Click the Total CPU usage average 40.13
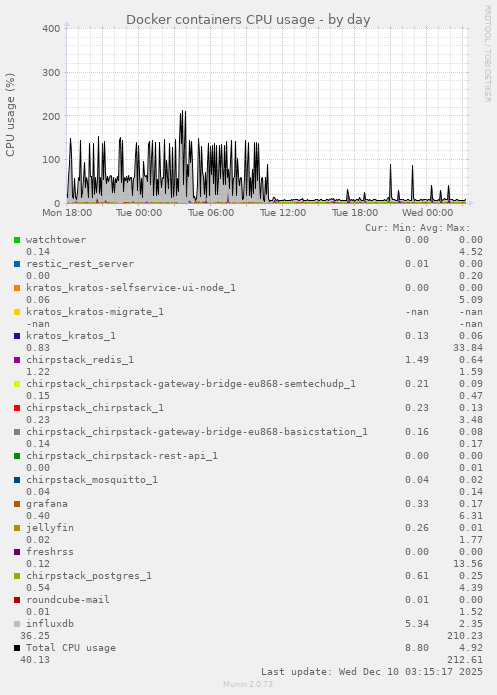 (x=35, y=660)
